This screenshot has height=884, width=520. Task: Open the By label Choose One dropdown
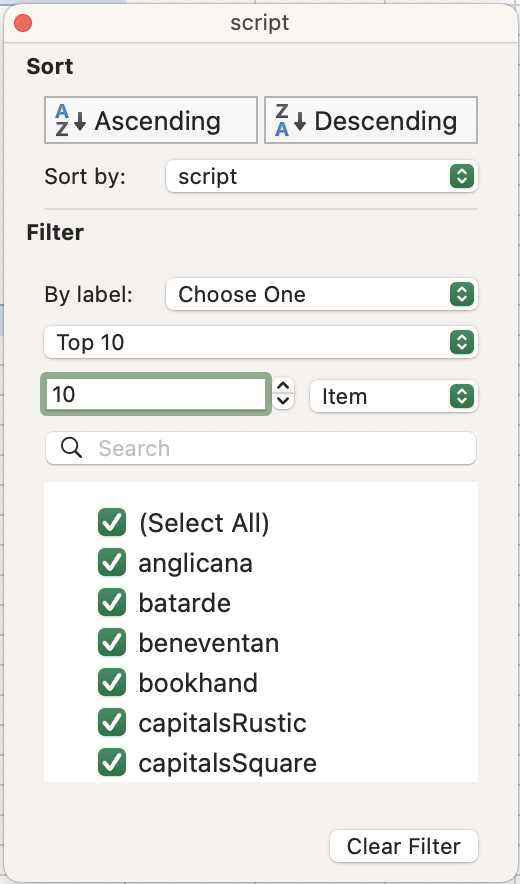[x=321, y=294]
